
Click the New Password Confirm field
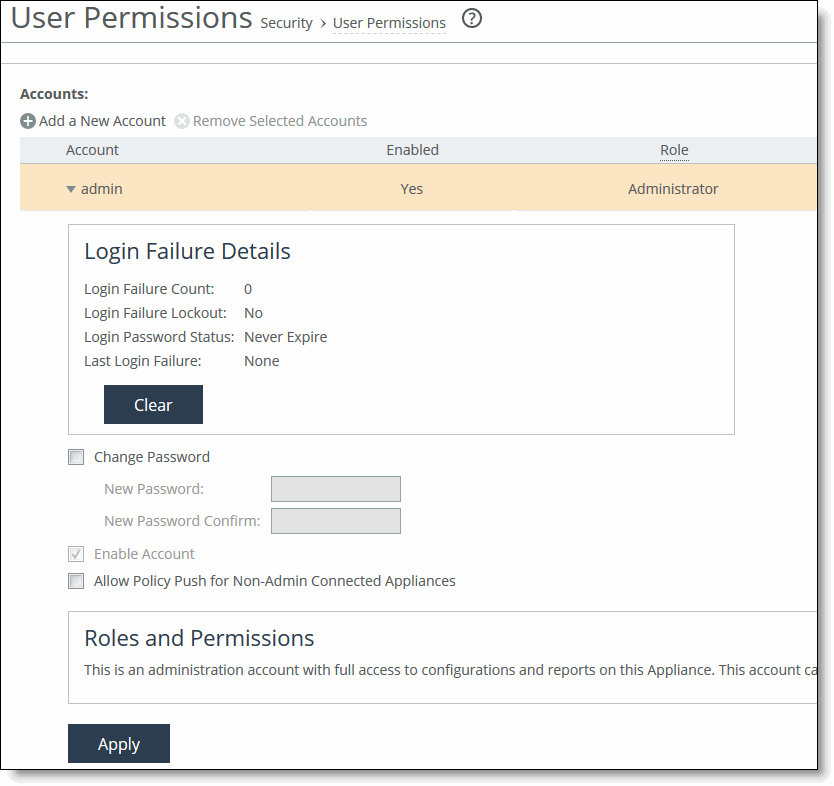pos(335,521)
